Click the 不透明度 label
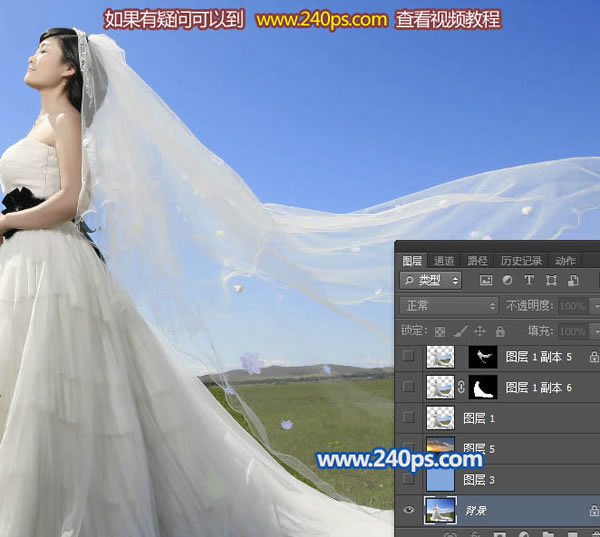 coord(529,306)
